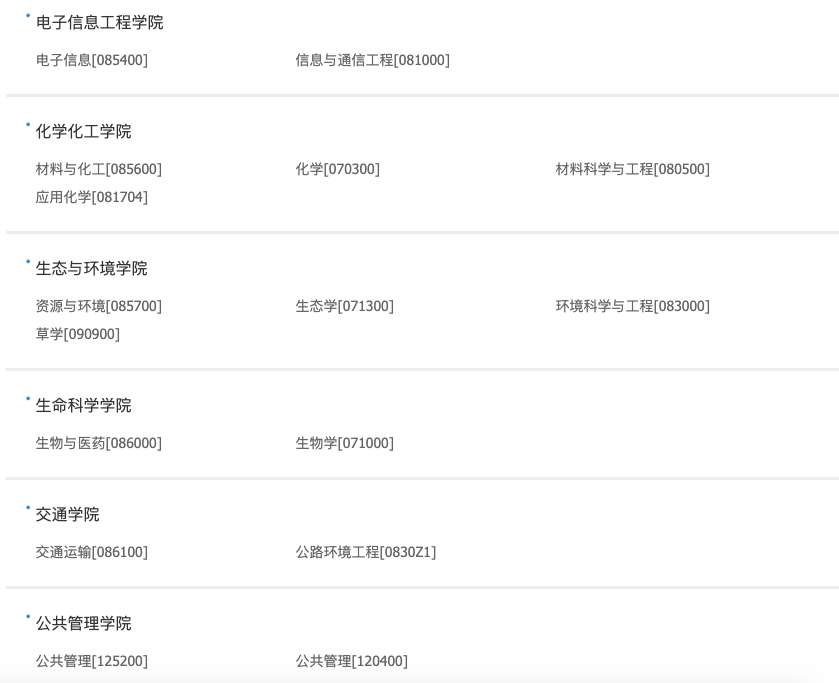Click 交通运输[086100] link
The image size is (839, 683).
(91, 552)
